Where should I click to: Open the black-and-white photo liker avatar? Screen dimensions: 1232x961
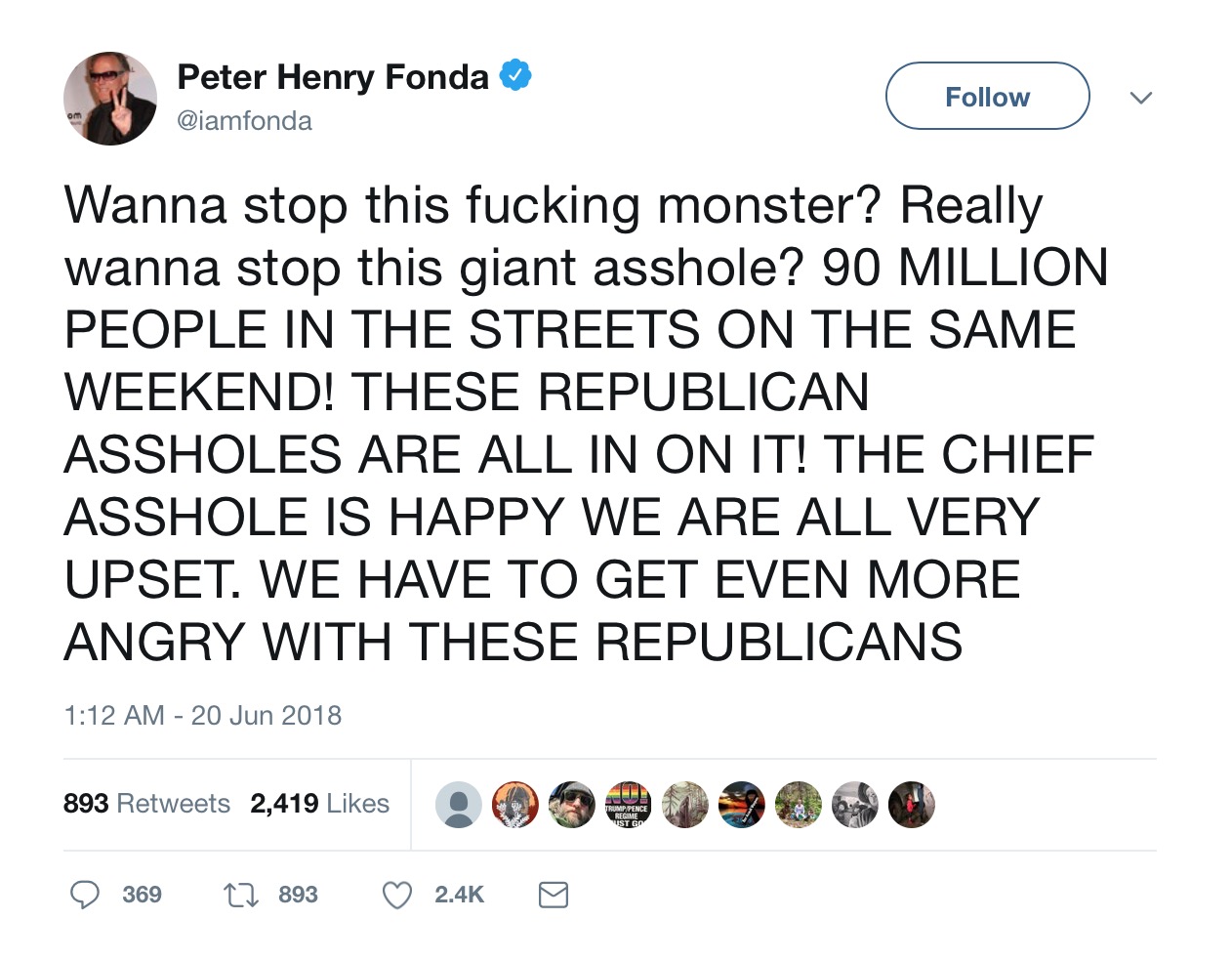coord(855,805)
